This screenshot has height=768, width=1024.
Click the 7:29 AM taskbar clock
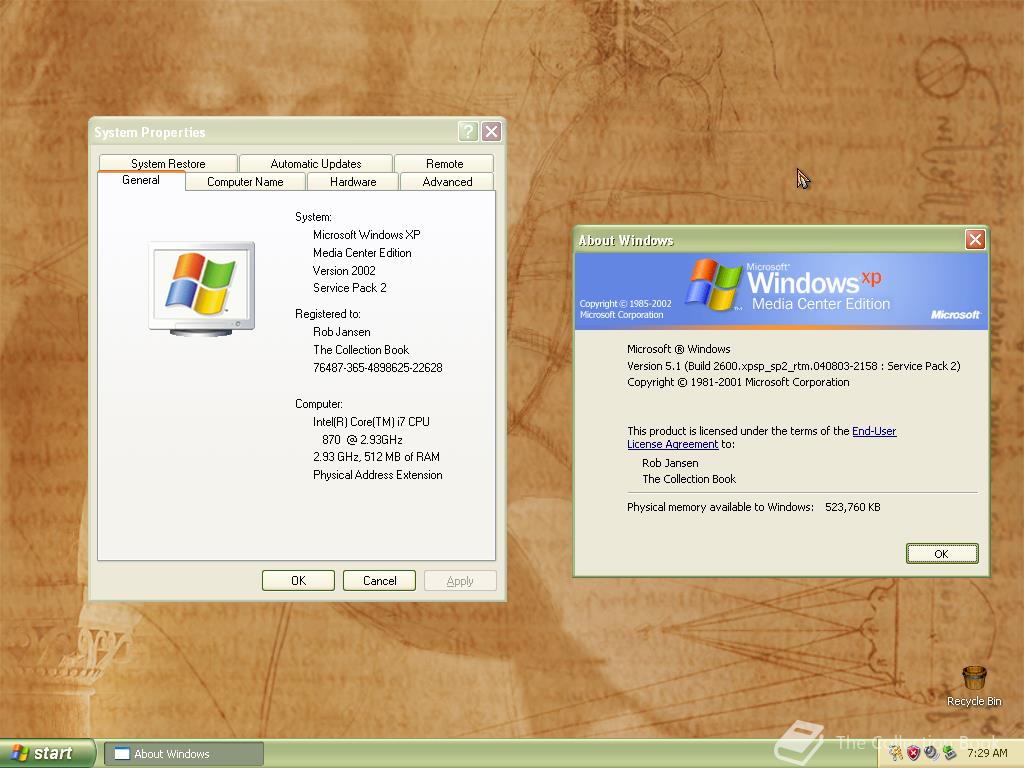tap(987, 753)
